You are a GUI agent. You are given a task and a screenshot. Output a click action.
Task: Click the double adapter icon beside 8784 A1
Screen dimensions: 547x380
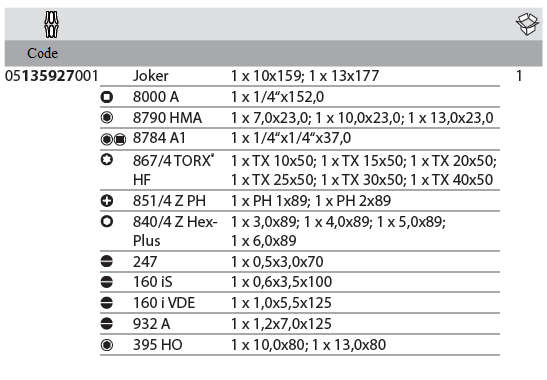[113, 139]
